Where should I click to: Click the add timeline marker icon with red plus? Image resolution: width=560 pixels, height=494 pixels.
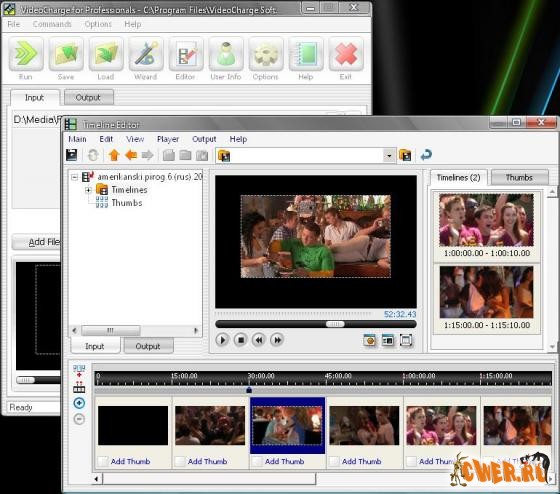click(x=79, y=371)
